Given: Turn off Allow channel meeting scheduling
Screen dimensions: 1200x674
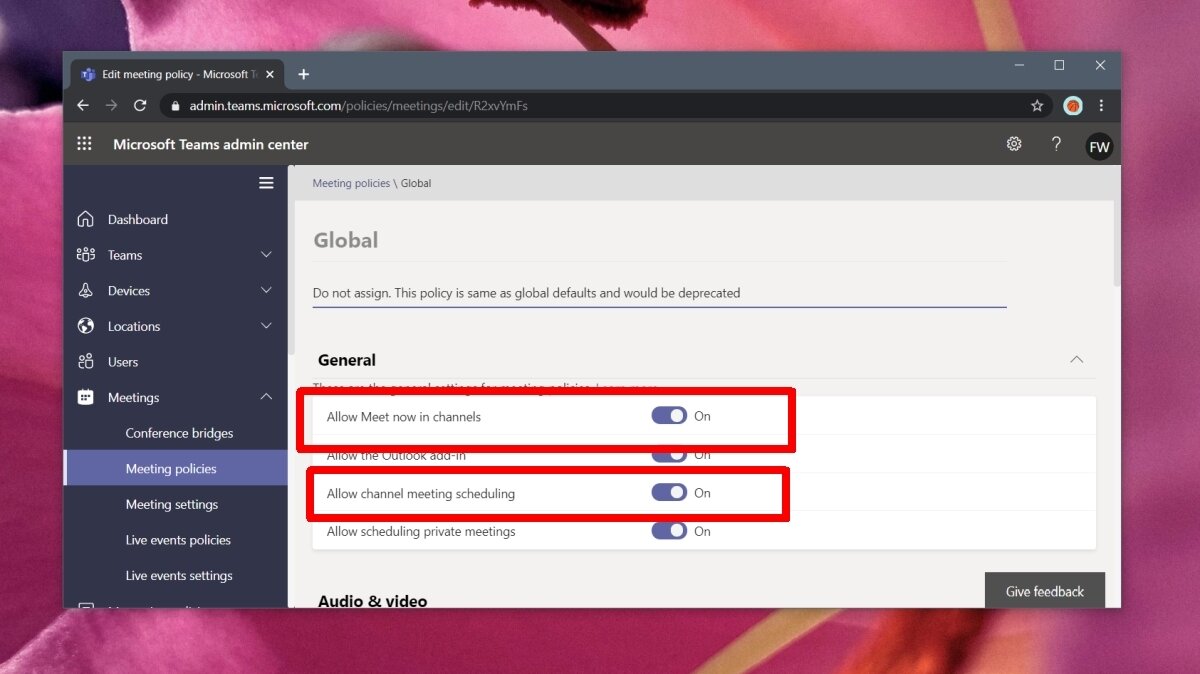Looking at the screenshot, I should point(669,493).
